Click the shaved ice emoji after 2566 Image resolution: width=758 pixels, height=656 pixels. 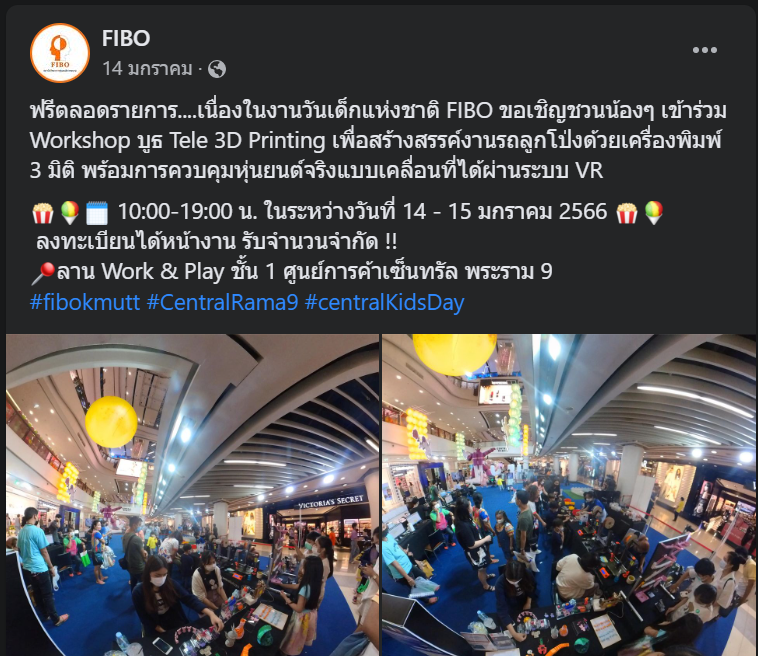pyautogui.click(x=654, y=213)
